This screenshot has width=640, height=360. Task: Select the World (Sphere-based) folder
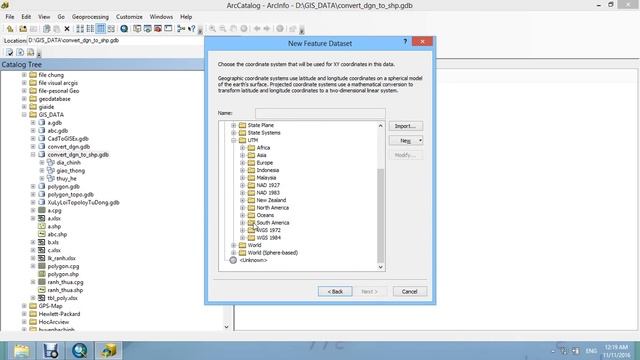coord(273,253)
